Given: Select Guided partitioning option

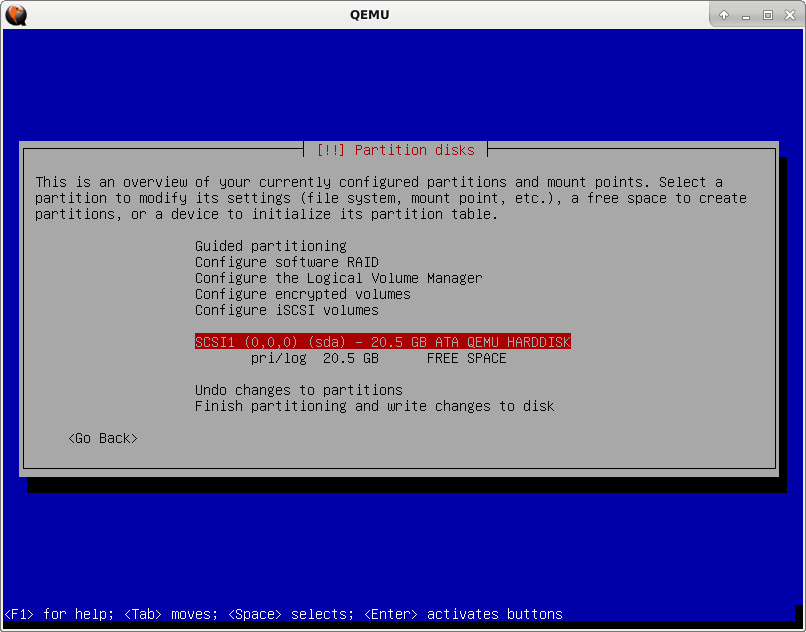Looking at the screenshot, I should 270,246.
